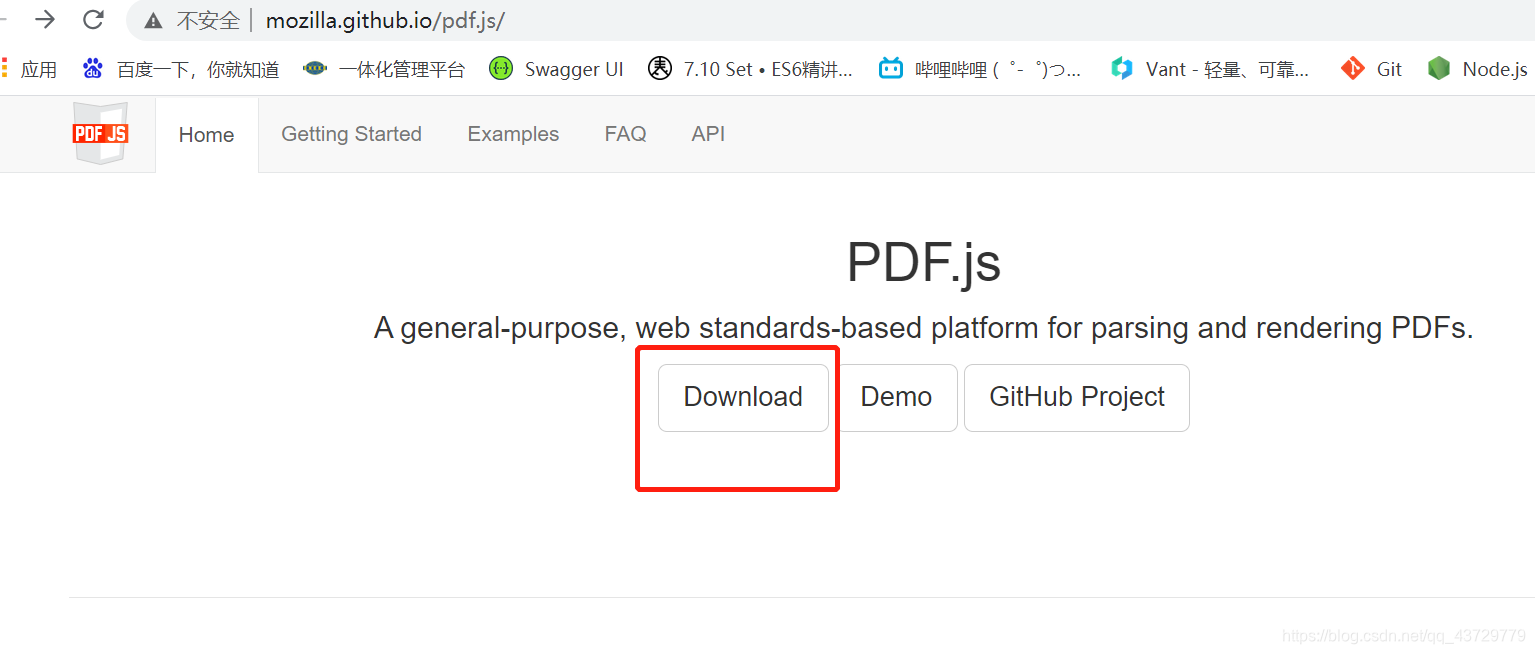
Task: Click the PDF.js logo in navbar
Action: pos(100,133)
